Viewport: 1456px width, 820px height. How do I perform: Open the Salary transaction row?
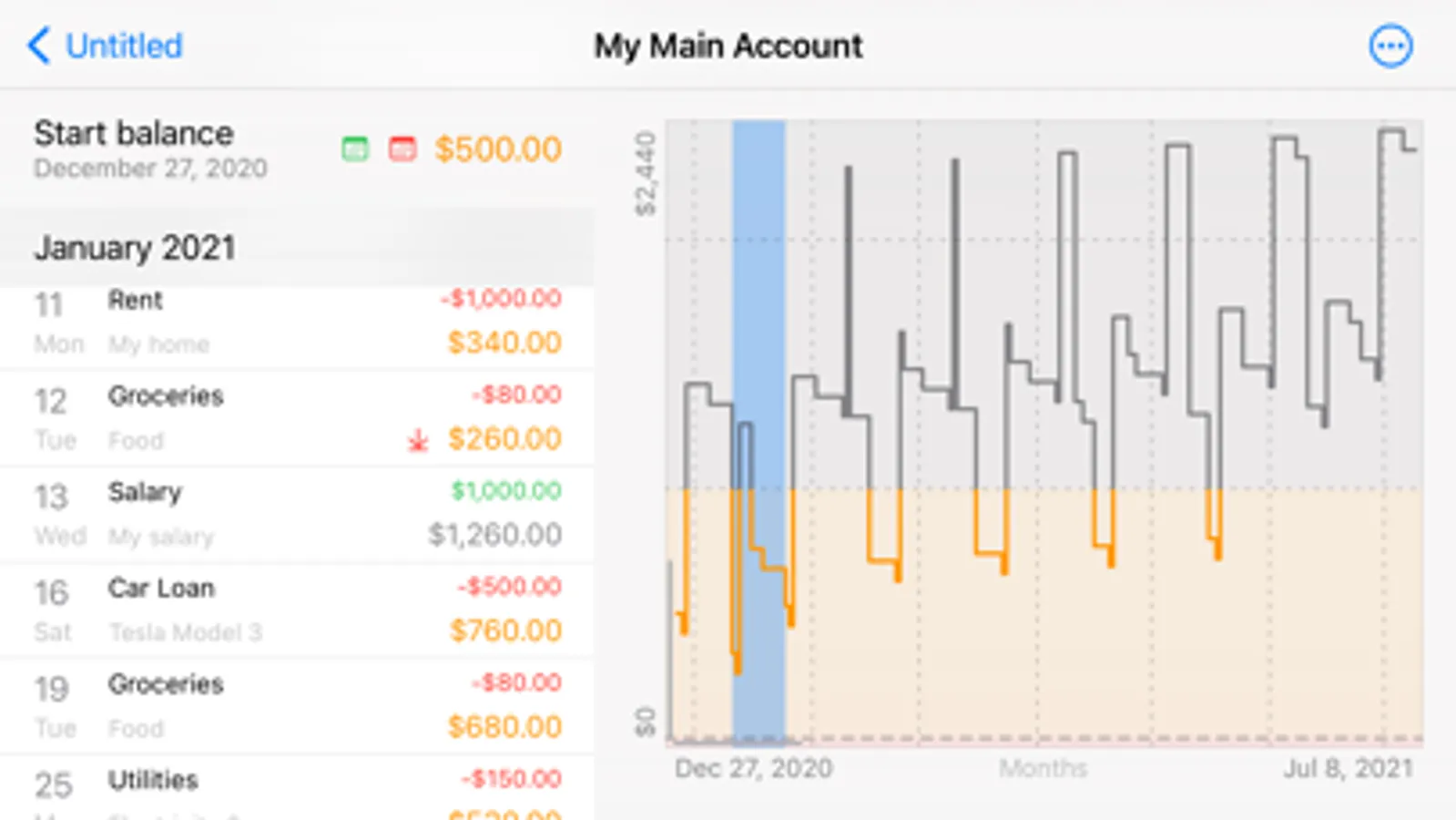pyautogui.click(x=297, y=514)
